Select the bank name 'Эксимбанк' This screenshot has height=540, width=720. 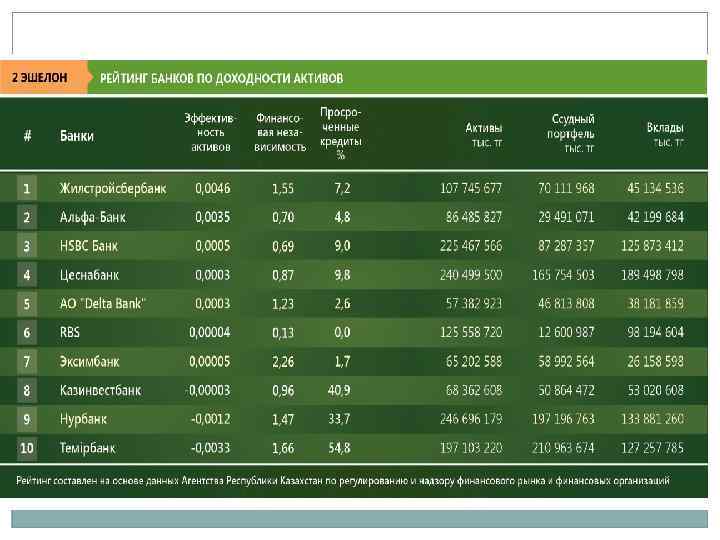click(89, 361)
